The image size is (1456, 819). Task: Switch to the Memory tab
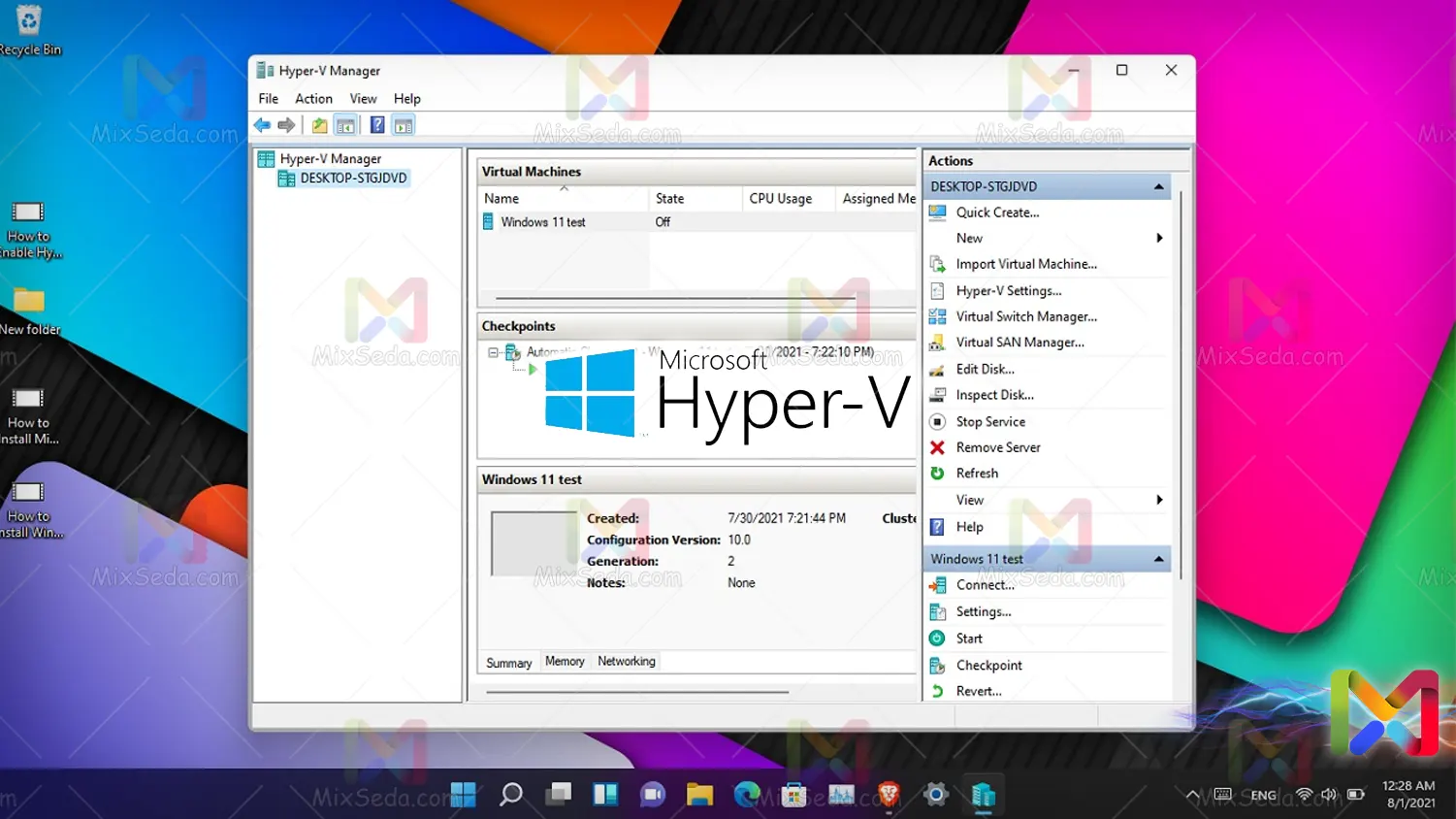(565, 662)
